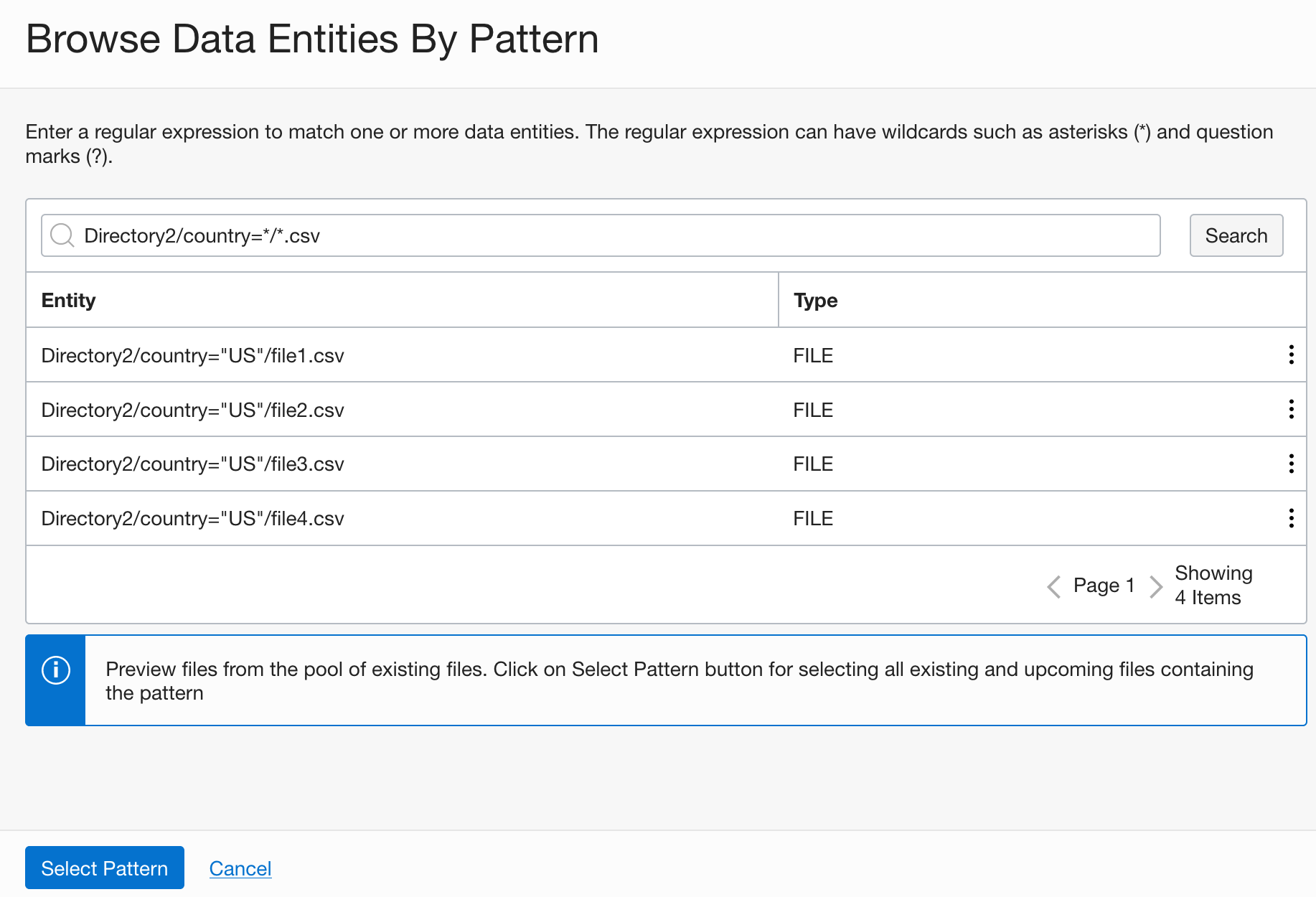Screen dimensions: 1316x897
Task: Open actions menu for file2.csv row
Action: pos(1291,409)
